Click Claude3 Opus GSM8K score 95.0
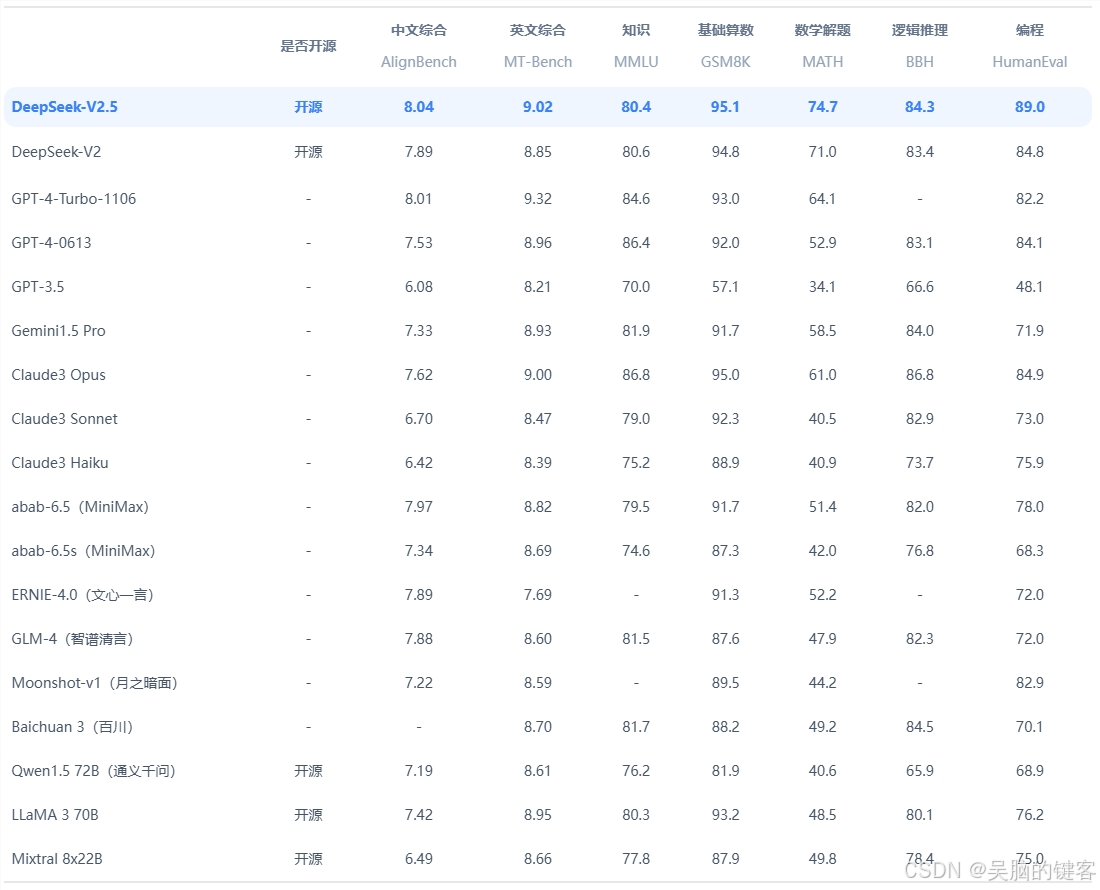The width and height of the screenshot is (1100, 890). pyautogui.click(x=725, y=375)
